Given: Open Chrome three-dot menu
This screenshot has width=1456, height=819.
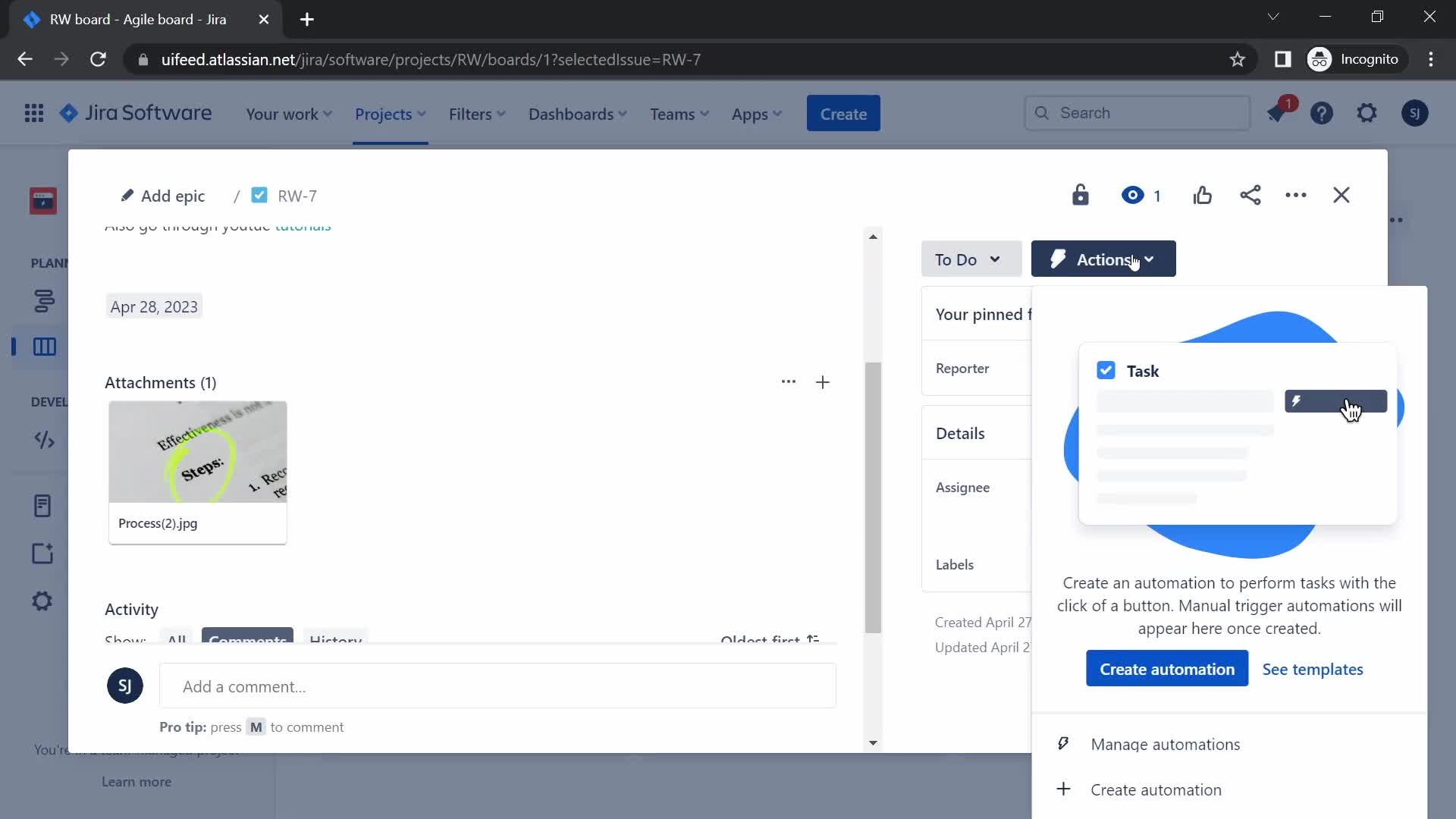Looking at the screenshot, I should point(1431,59).
